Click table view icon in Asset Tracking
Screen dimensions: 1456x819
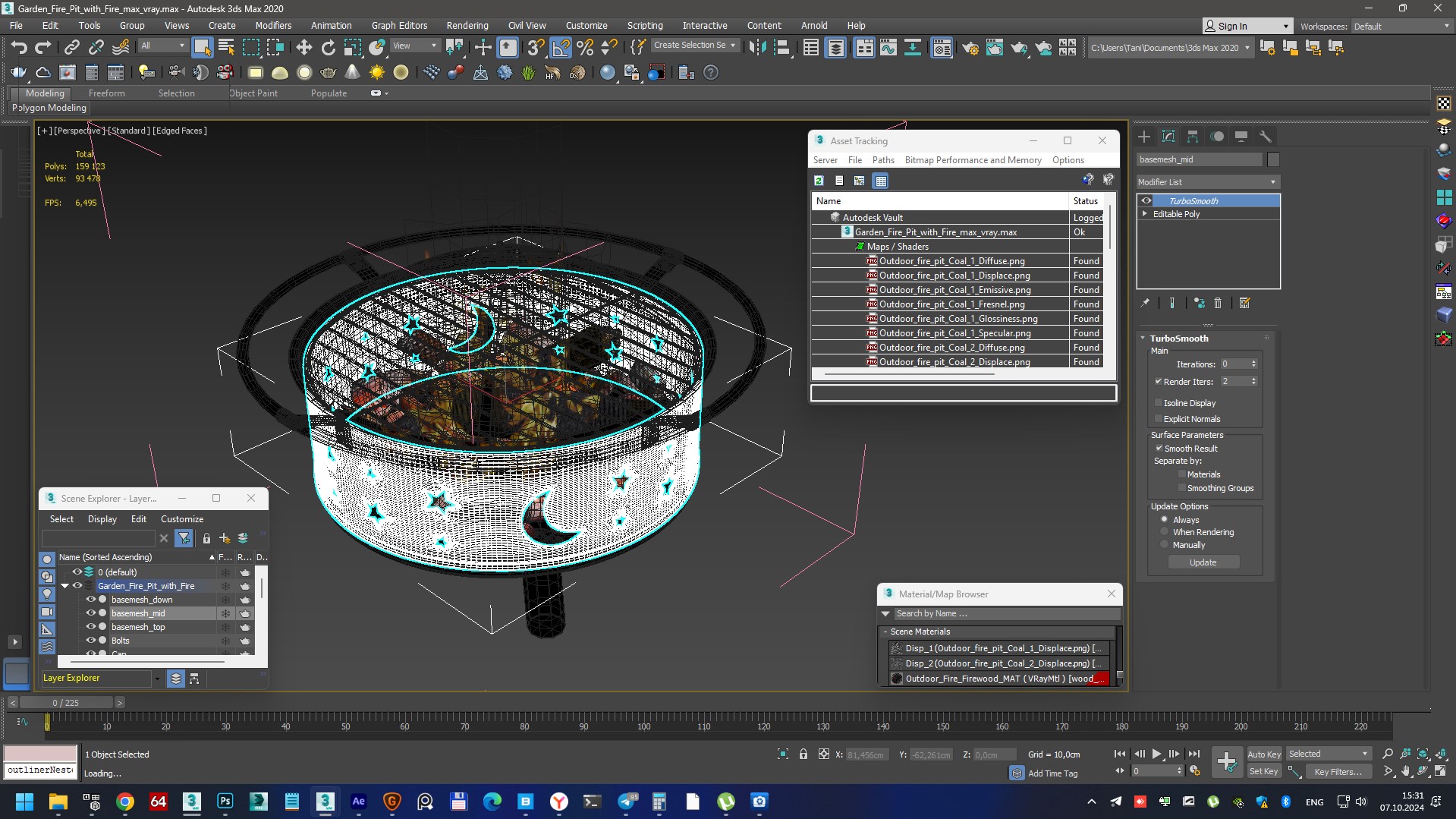(x=880, y=181)
